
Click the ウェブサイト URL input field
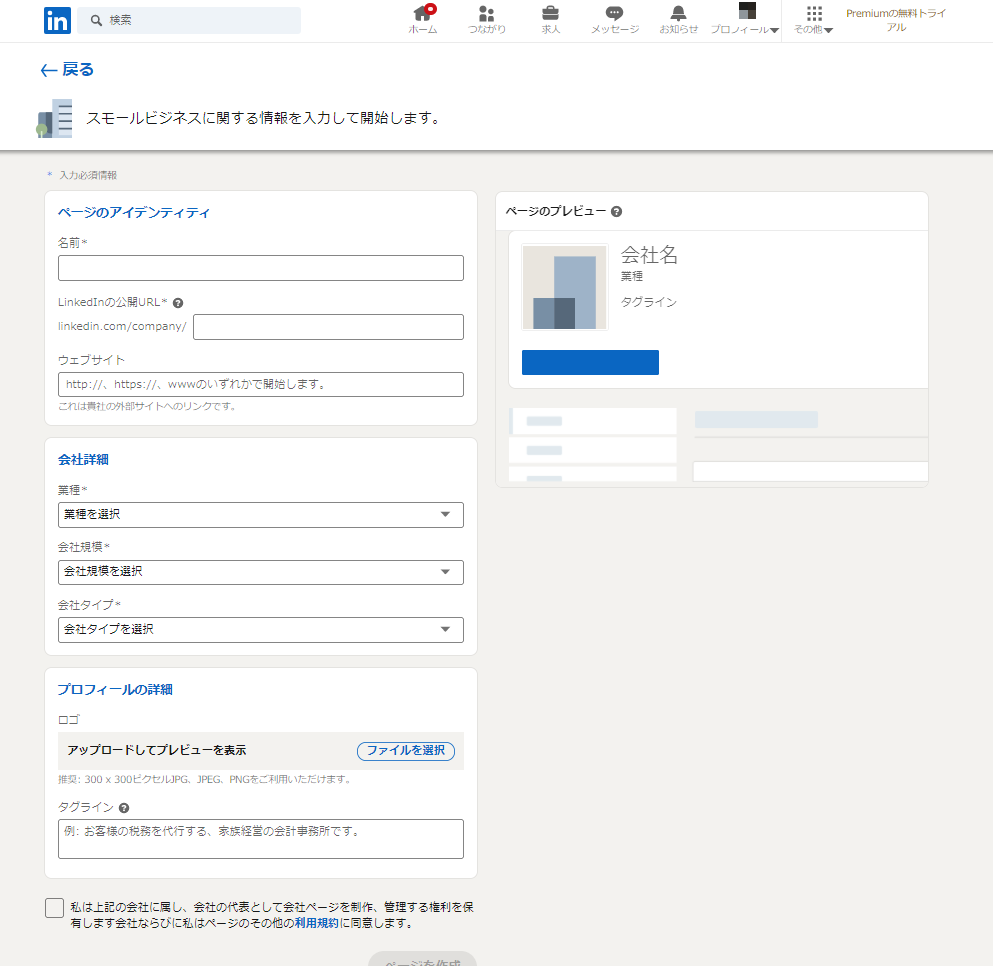click(261, 384)
